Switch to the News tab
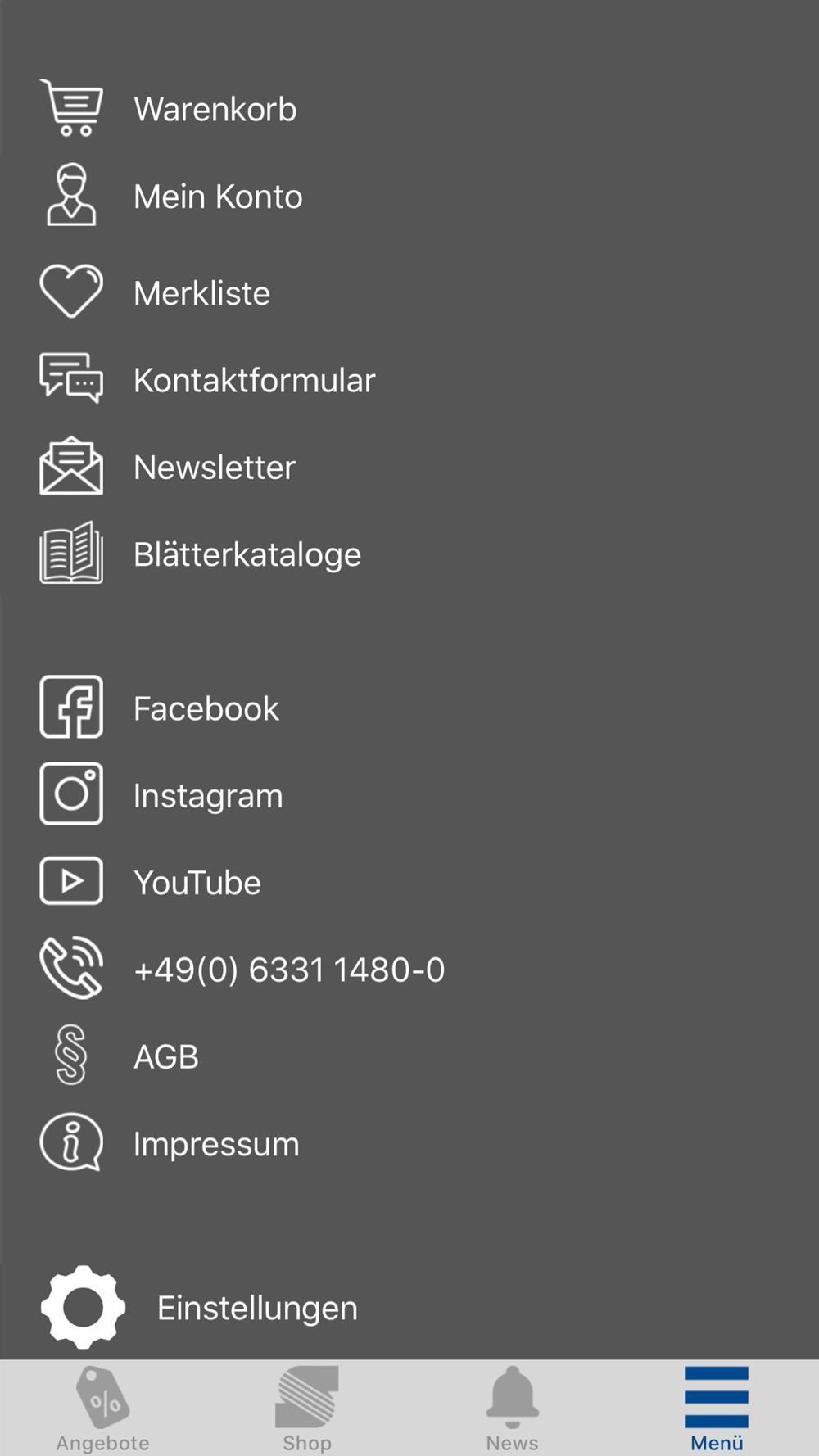The height and width of the screenshot is (1456, 819). [x=512, y=1409]
